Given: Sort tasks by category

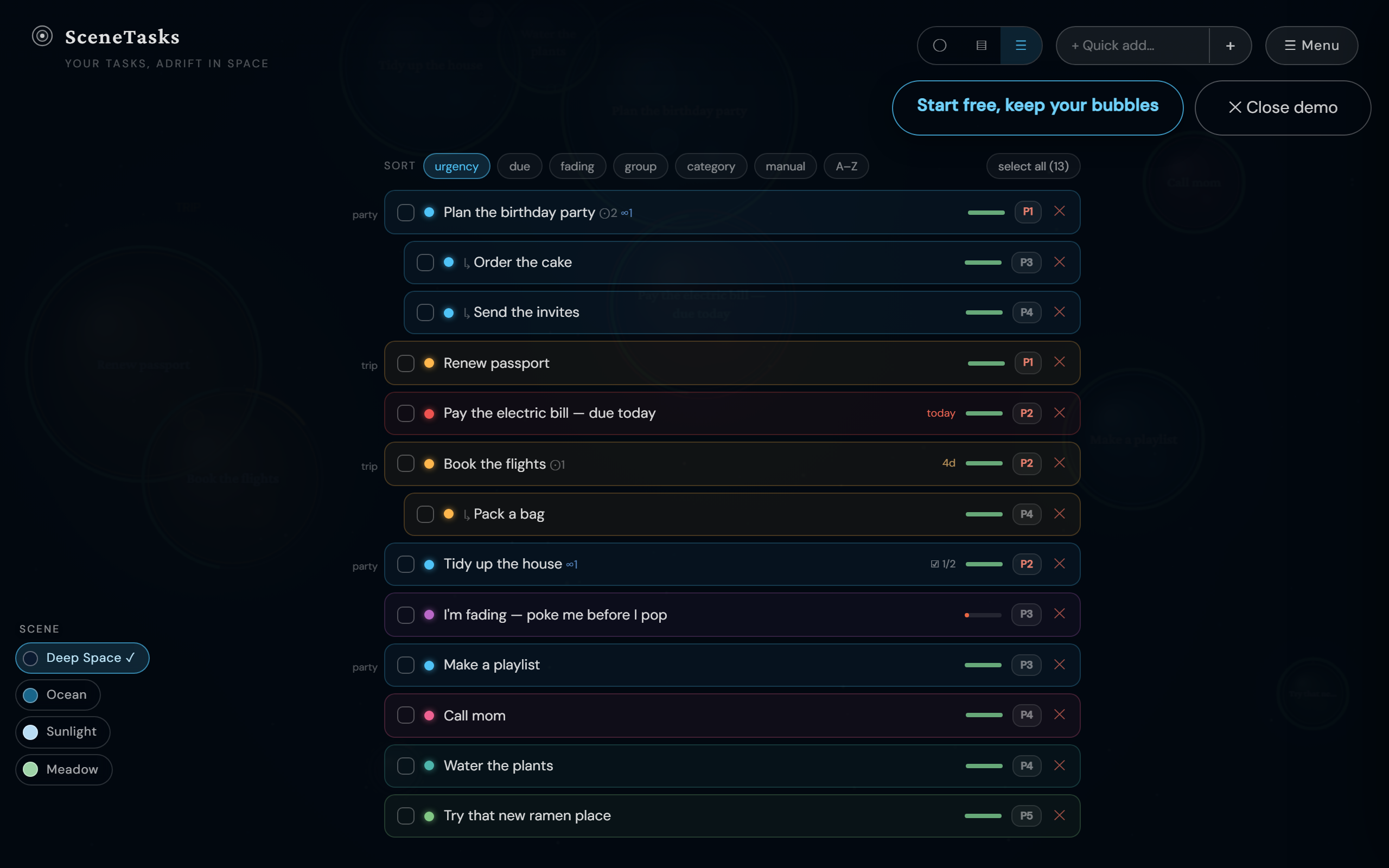Looking at the screenshot, I should pyautogui.click(x=711, y=167).
